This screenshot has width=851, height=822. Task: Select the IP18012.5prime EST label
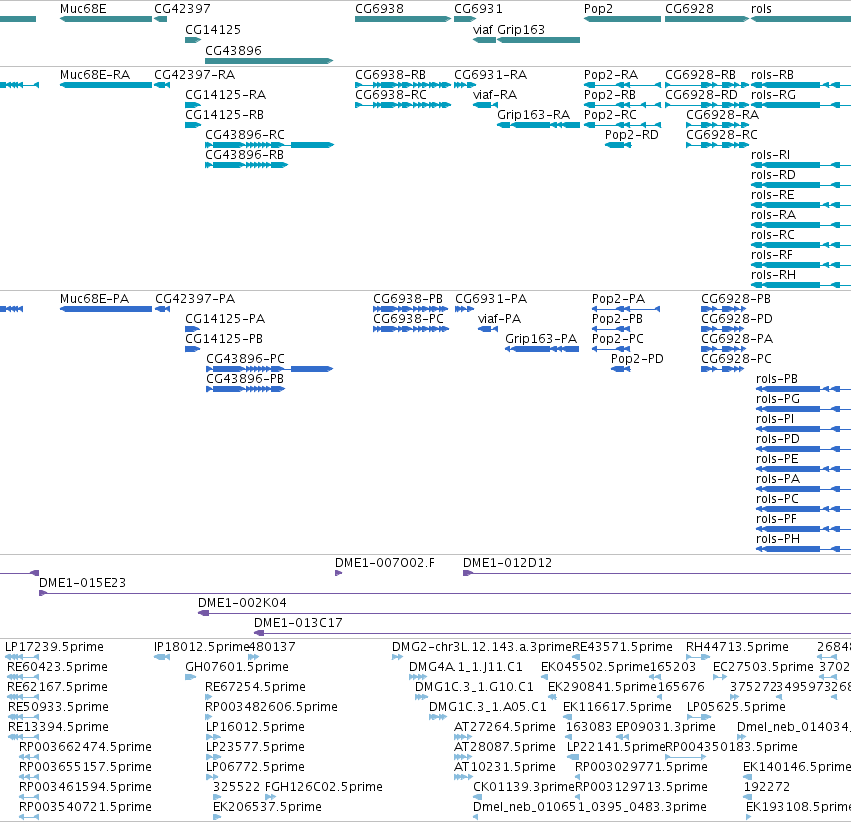tap(201, 647)
